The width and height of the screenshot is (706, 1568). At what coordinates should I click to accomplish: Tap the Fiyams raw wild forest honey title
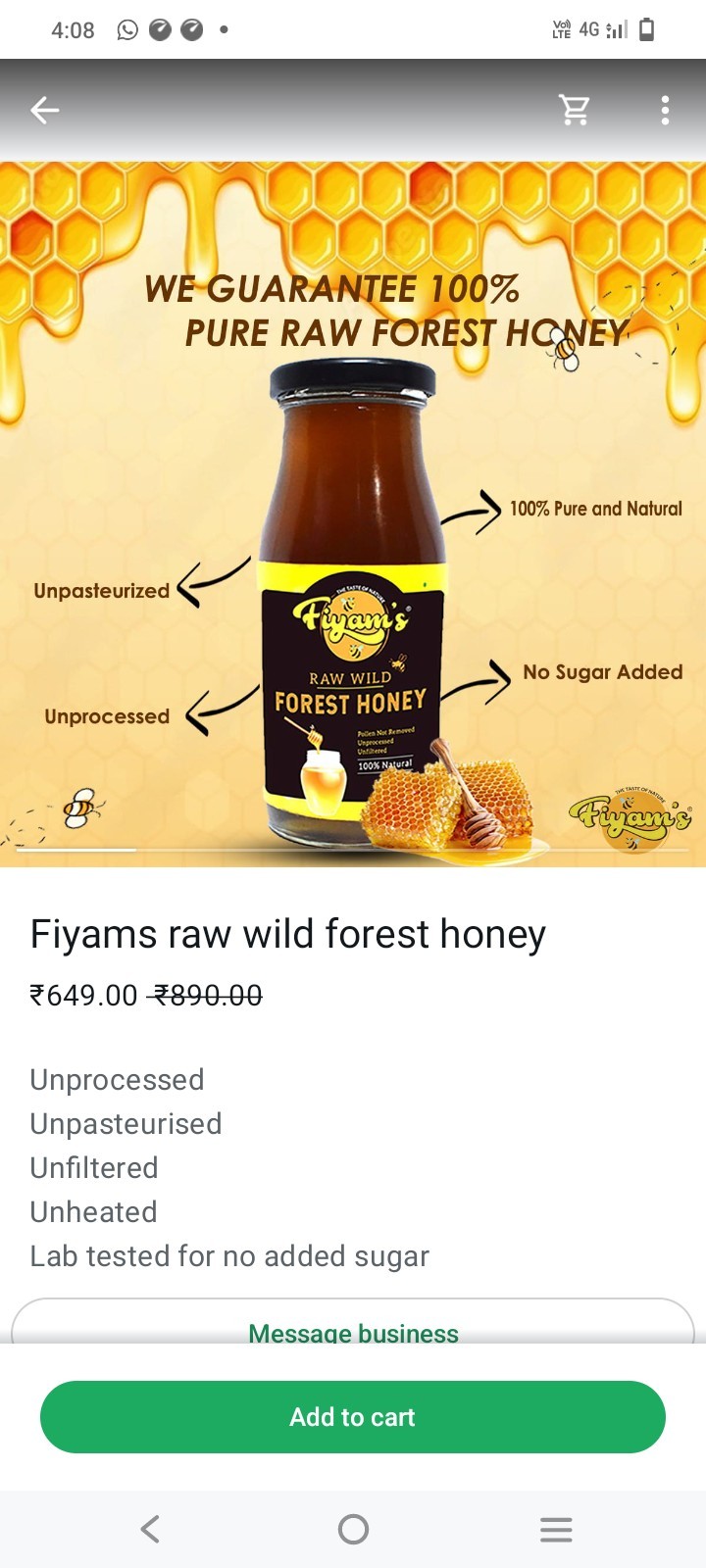pyautogui.click(x=288, y=934)
